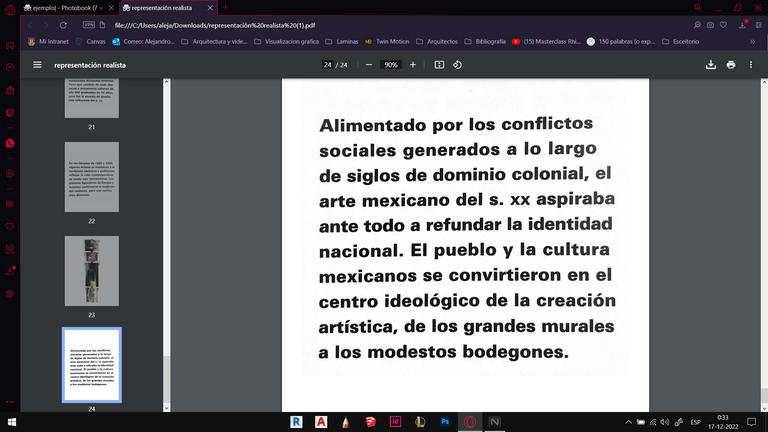Expand the Escritorio bookmark folder
The image size is (768, 432).
point(680,42)
